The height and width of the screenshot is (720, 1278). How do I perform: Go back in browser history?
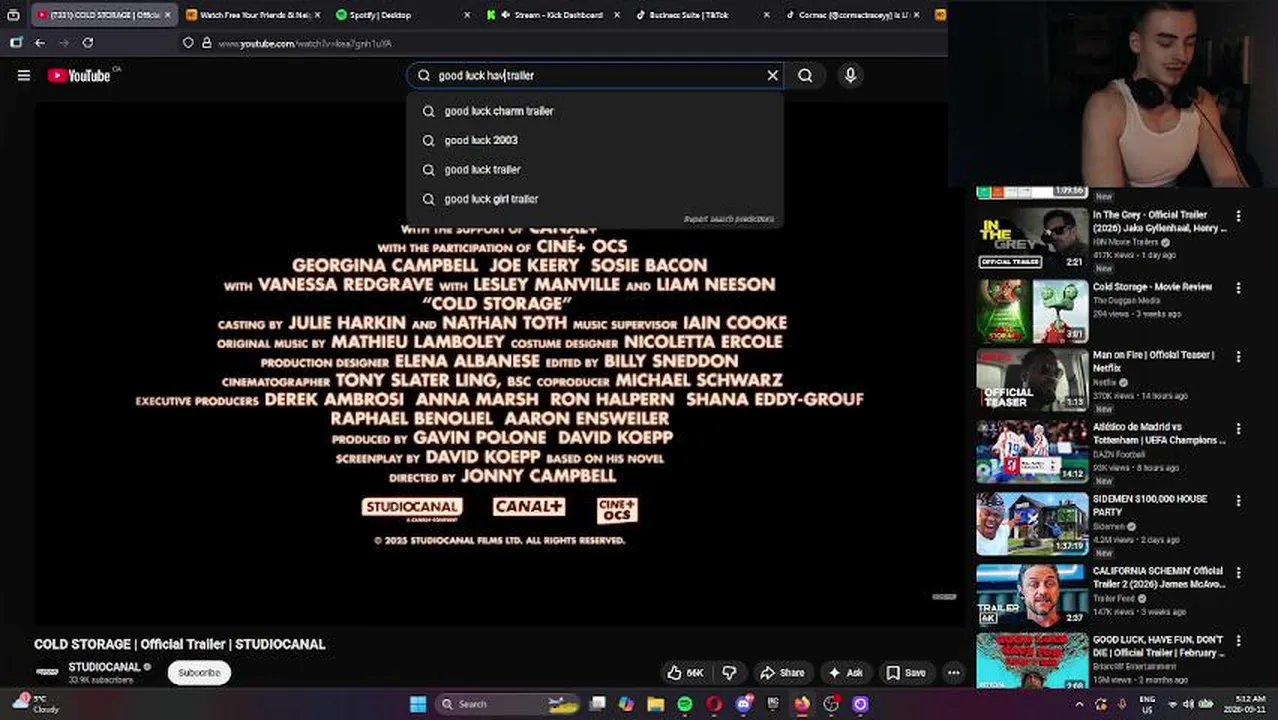coord(39,43)
